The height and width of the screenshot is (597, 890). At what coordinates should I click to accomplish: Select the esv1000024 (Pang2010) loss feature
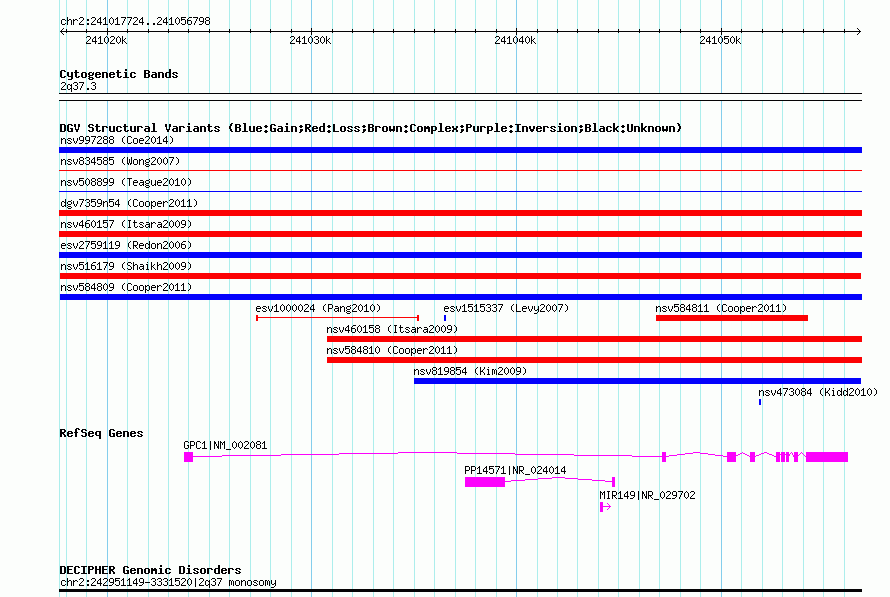pyautogui.click(x=338, y=318)
